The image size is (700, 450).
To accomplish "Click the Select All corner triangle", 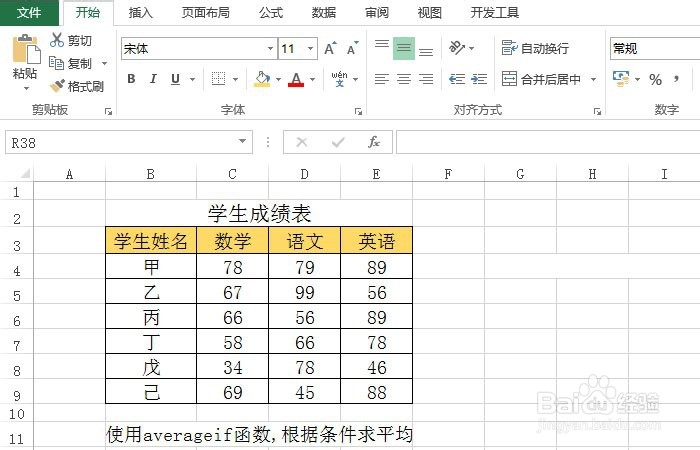I will point(25,173).
